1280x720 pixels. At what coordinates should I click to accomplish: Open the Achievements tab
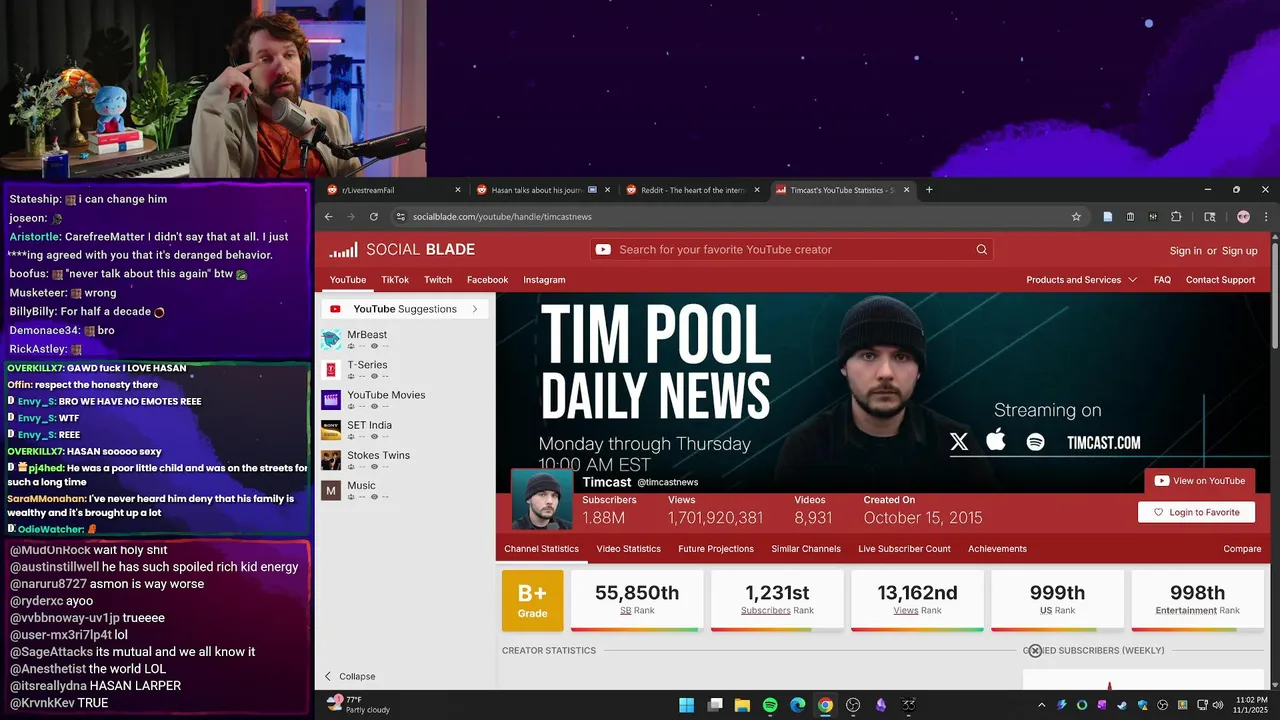tap(997, 549)
